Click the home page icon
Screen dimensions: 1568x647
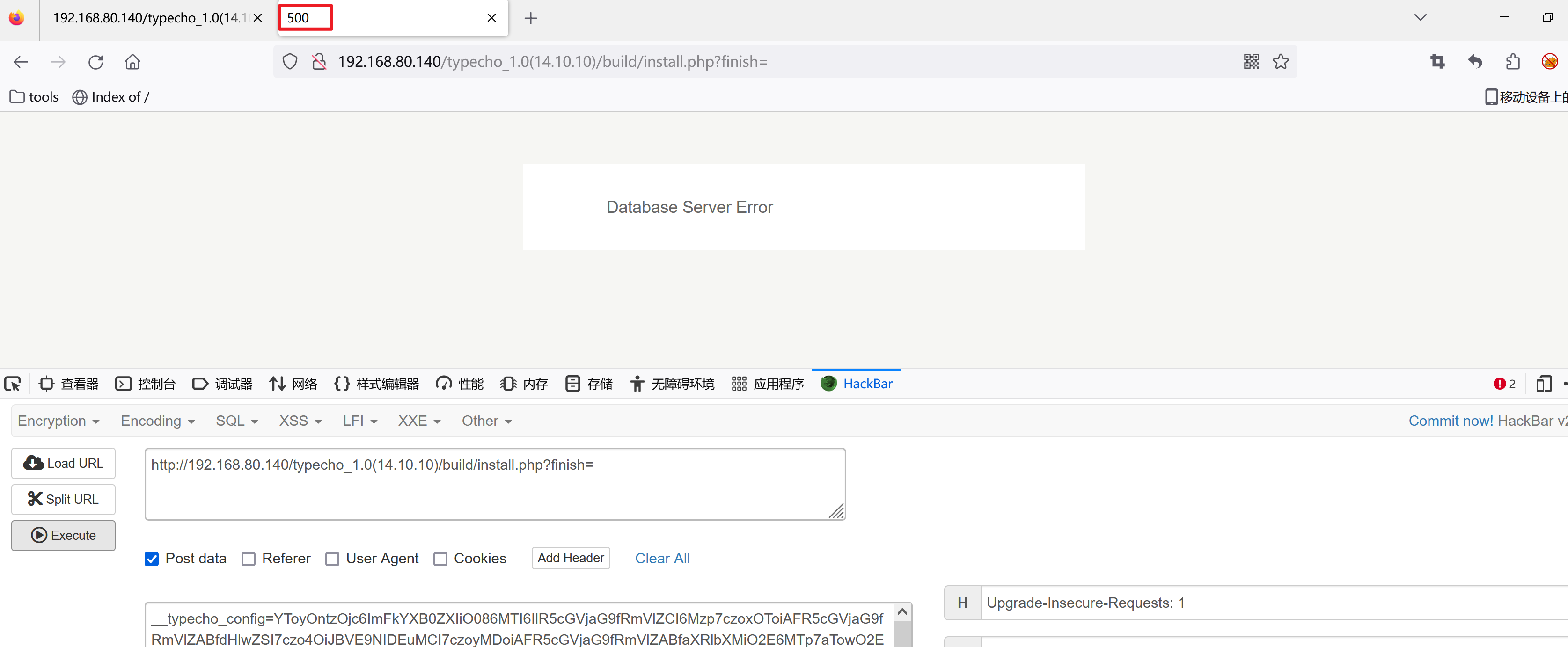click(x=132, y=62)
